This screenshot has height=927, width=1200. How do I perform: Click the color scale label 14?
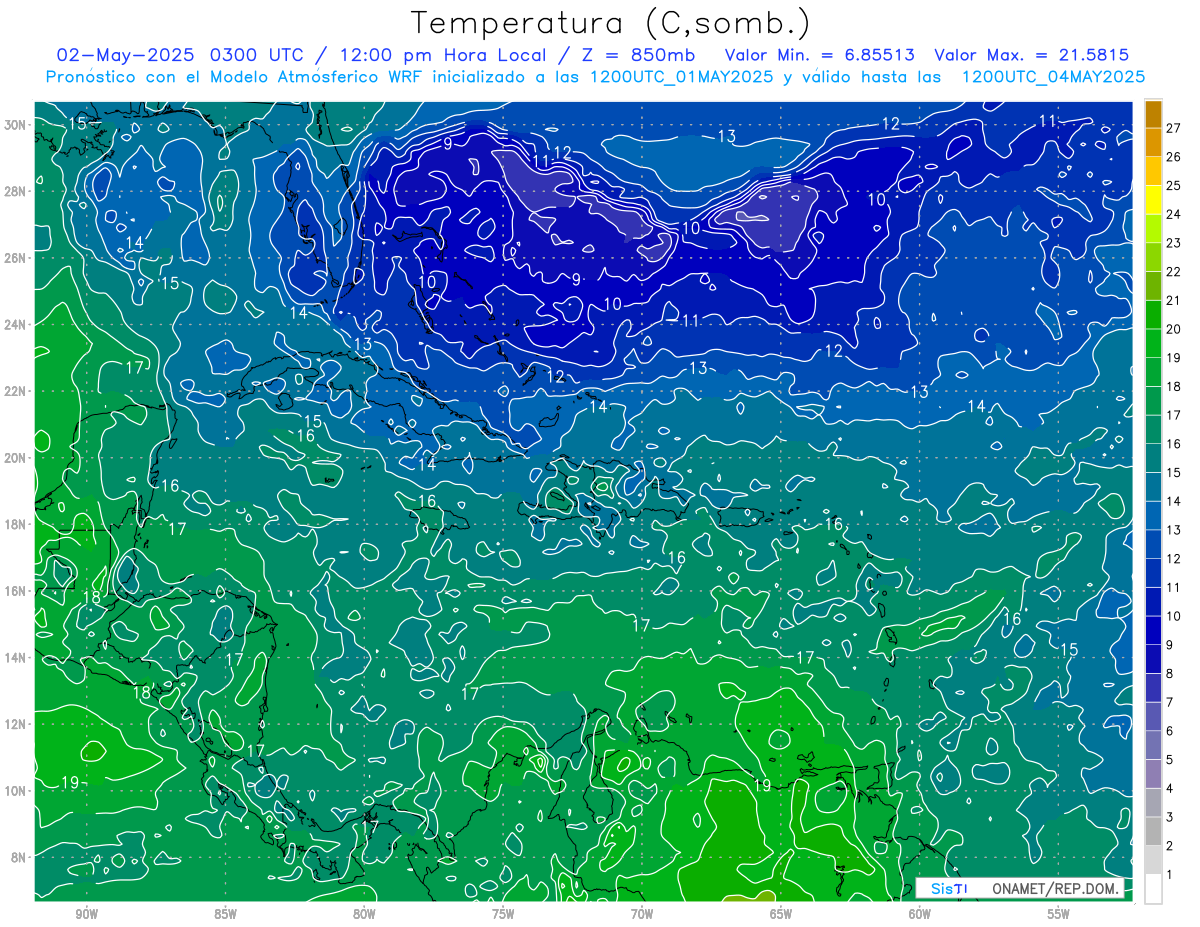1174,501
